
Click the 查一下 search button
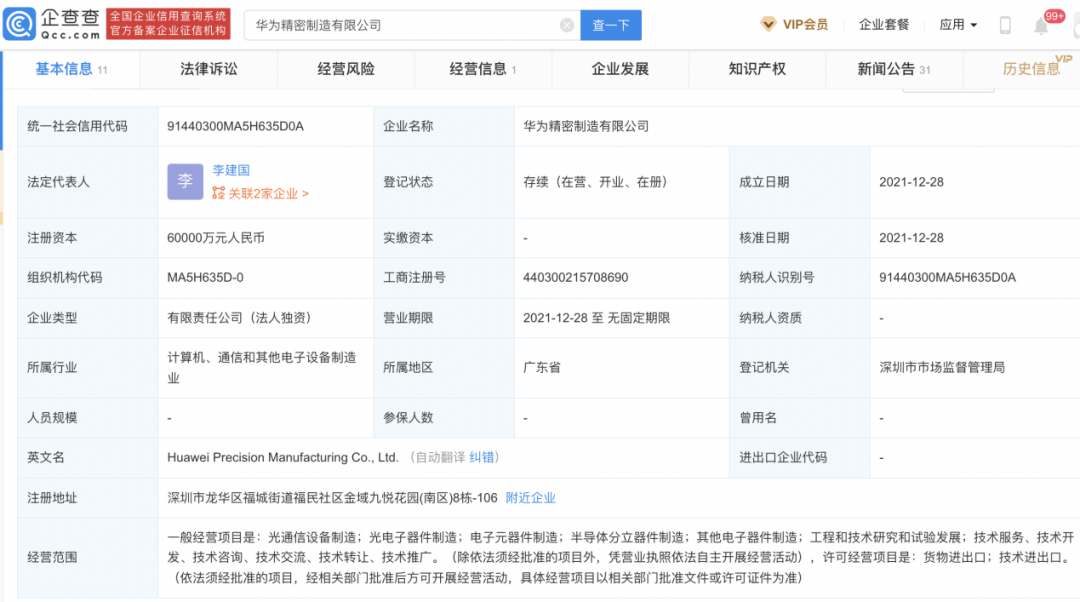point(611,25)
